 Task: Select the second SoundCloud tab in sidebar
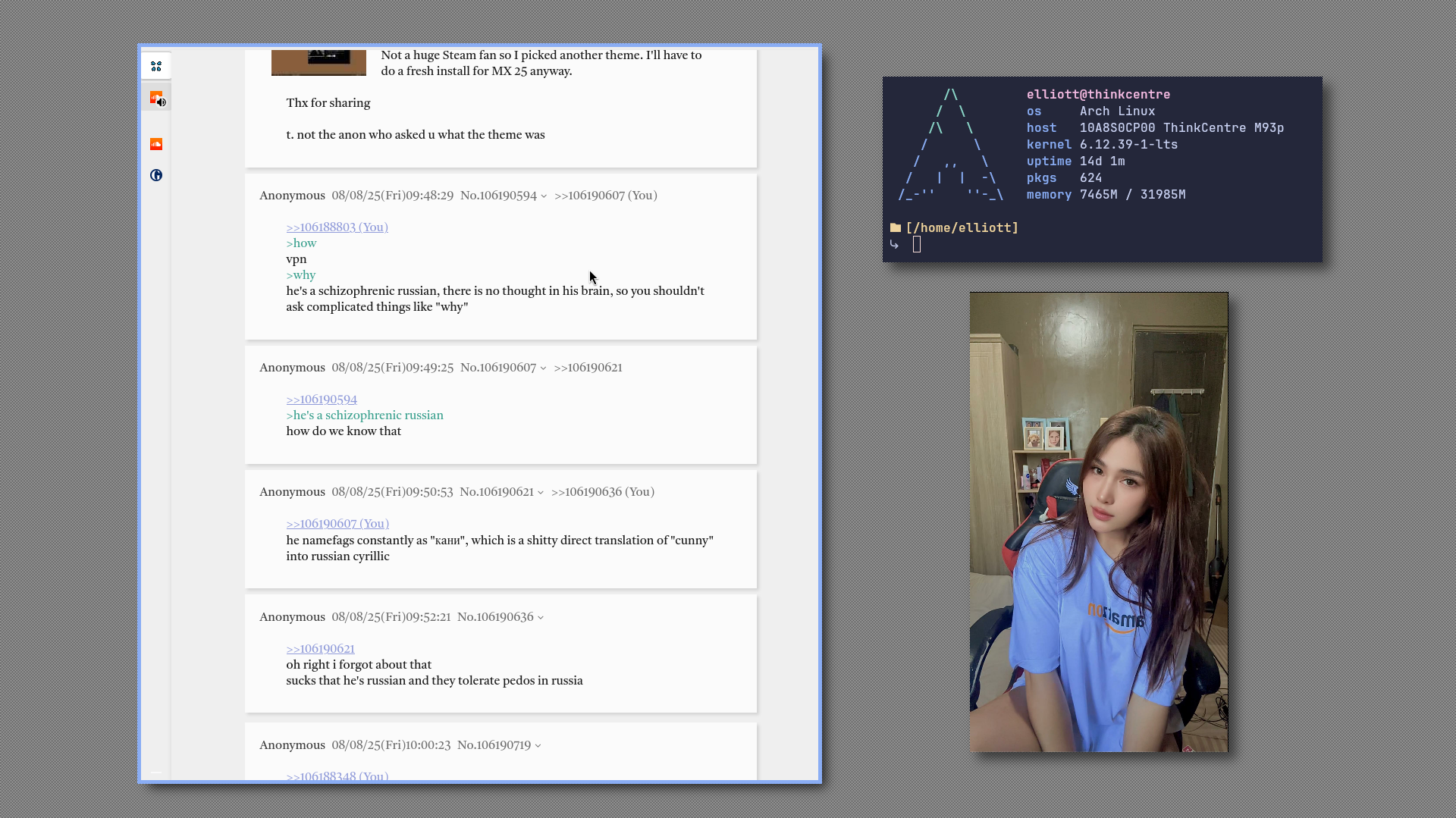coord(156,144)
